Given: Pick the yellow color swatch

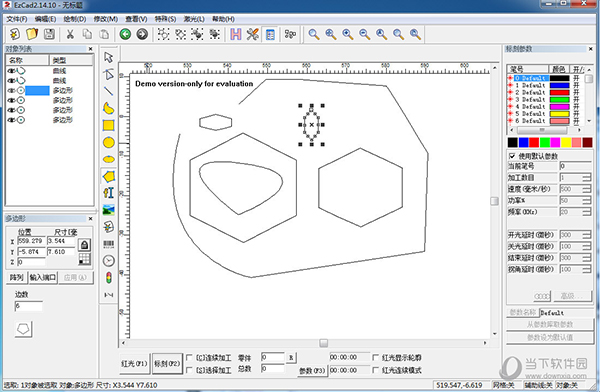Looking at the screenshot, I should coord(566,143).
